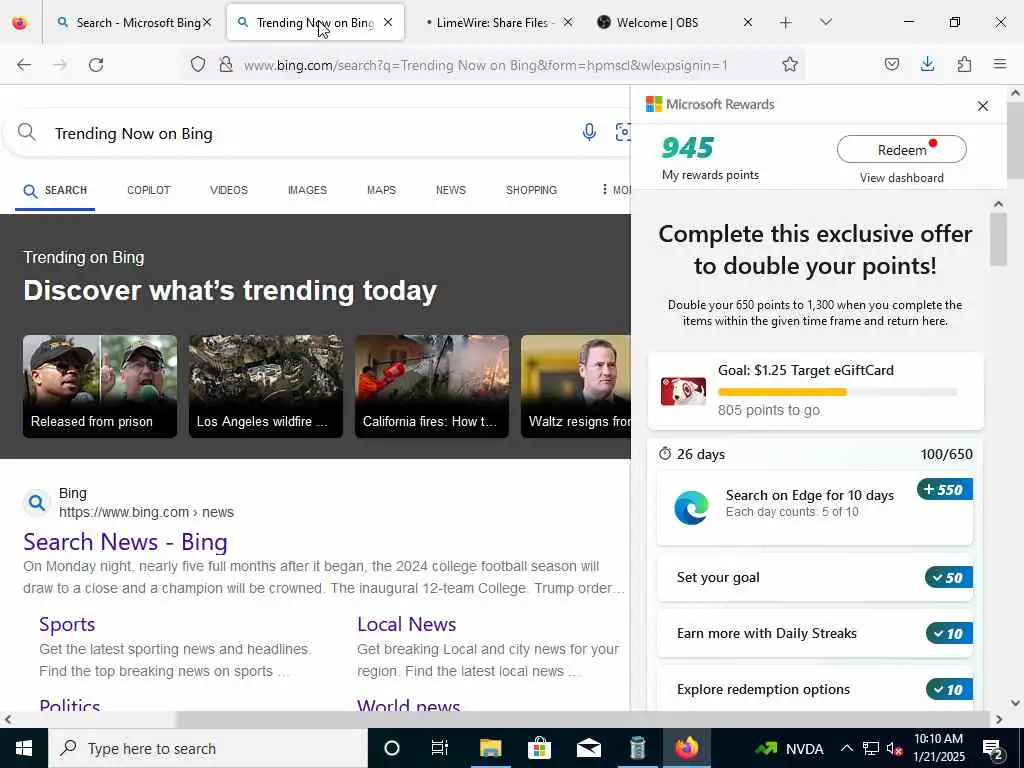Image resolution: width=1024 pixels, height=768 pixels.
Task: Select the VIDEOS search tab
Action: (x=229, y=190)
